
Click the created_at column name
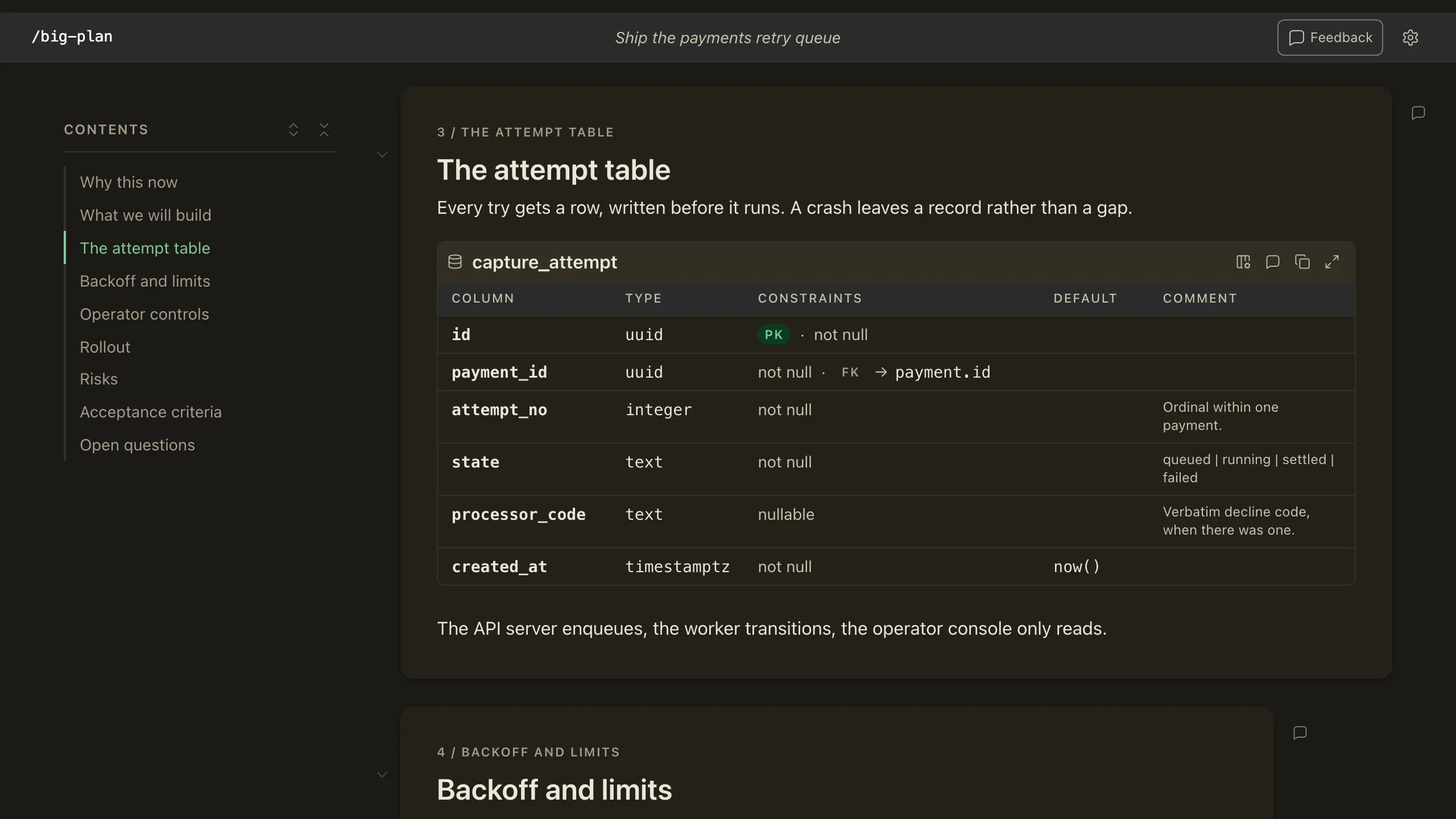499,566
